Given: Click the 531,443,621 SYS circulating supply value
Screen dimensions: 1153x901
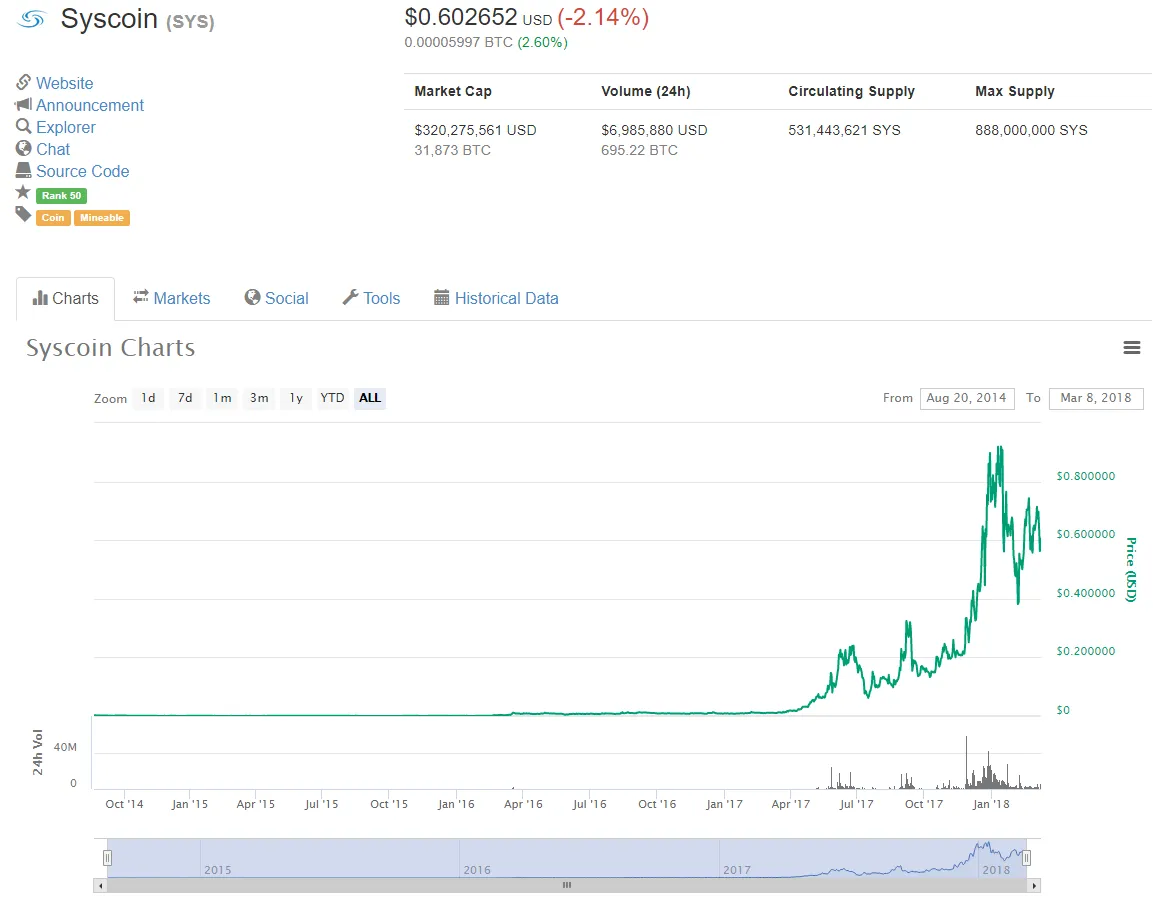Looking at the screenshot, I should click(844, 130).
